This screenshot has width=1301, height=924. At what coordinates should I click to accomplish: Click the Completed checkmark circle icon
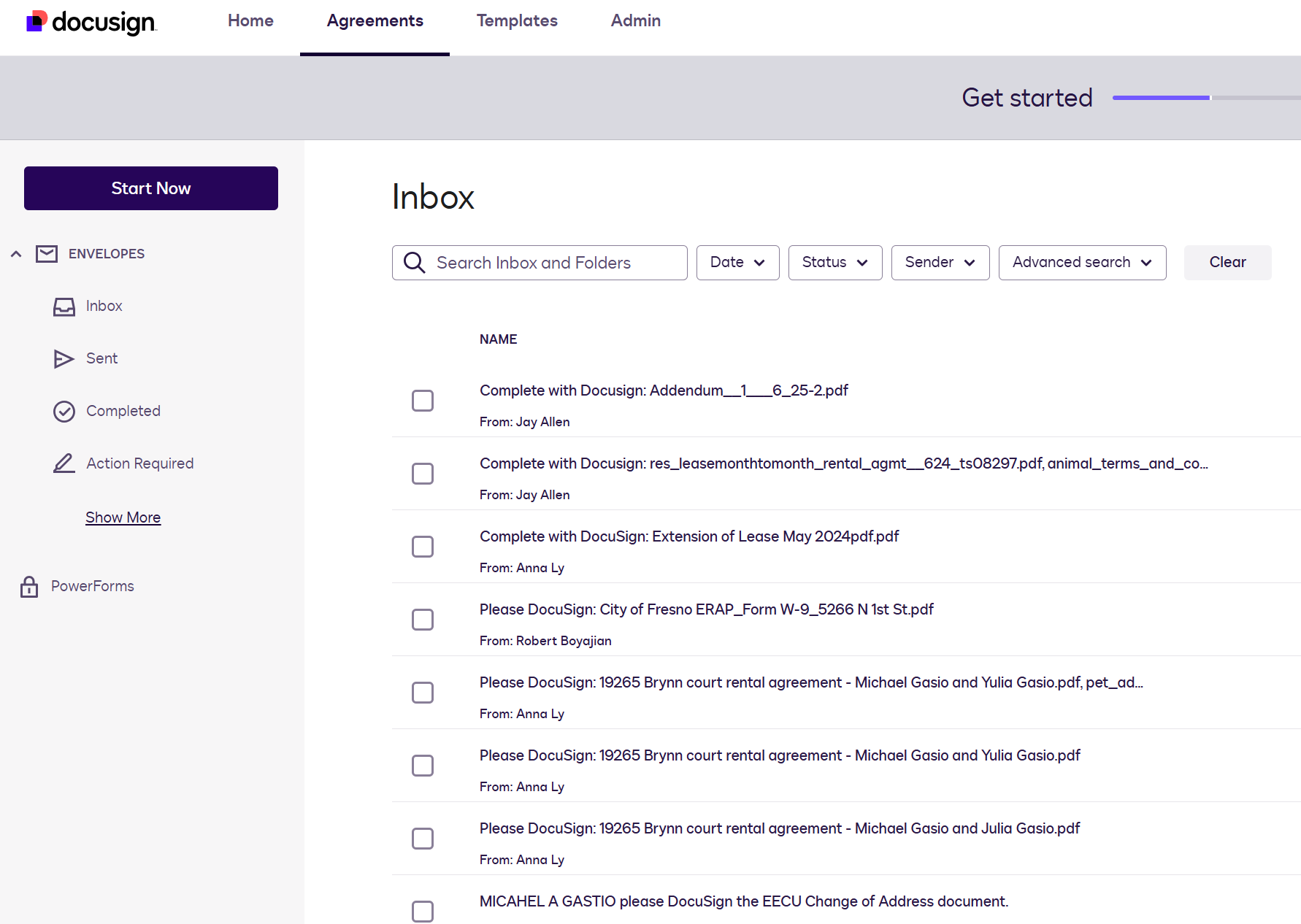pos(64,412)
